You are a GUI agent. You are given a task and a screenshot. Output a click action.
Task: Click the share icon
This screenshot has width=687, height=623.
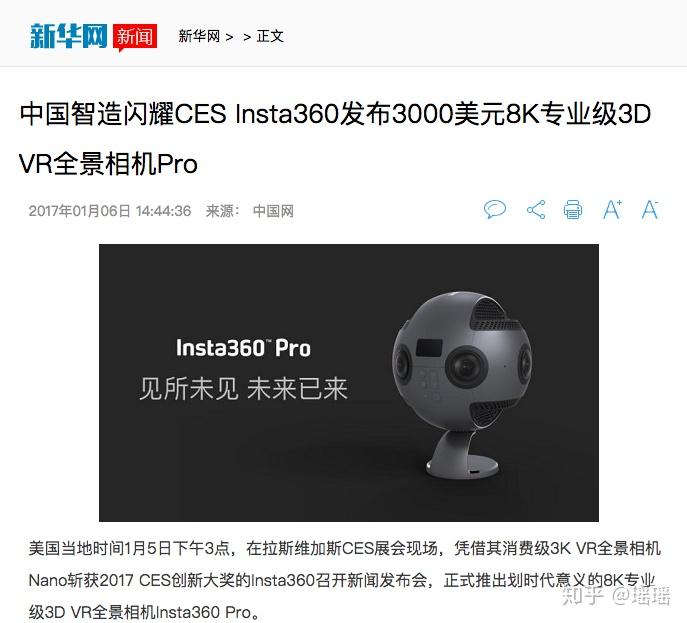536,209
